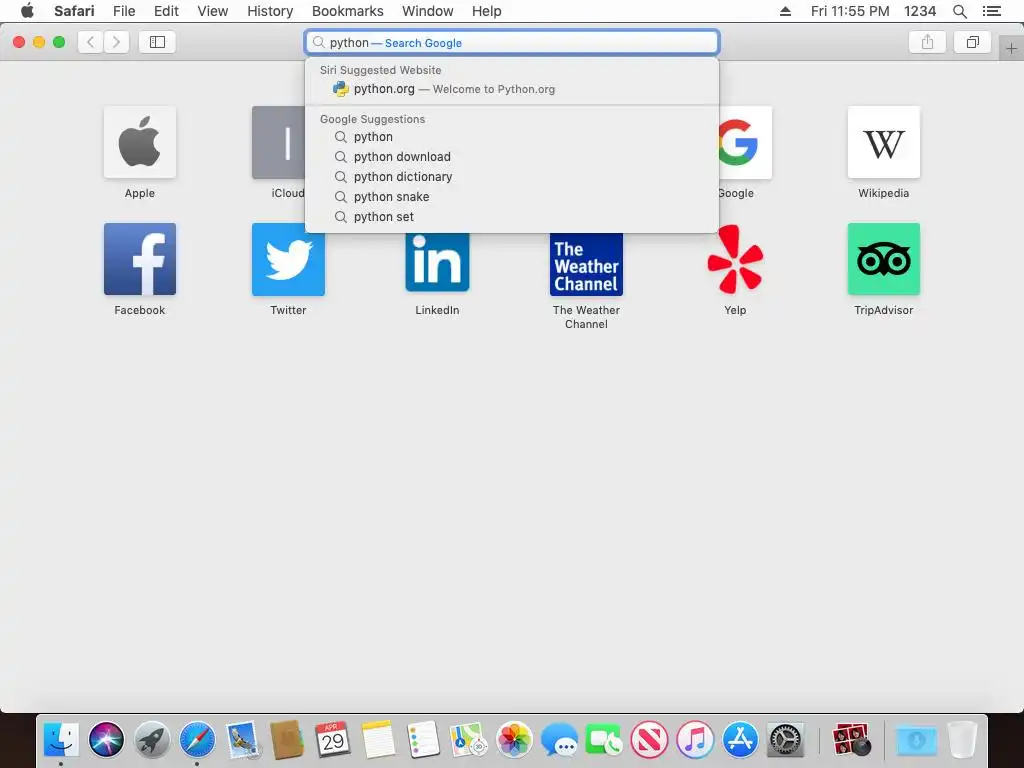Open Reminders app in Dock
1024x768 pixels.
pyautogui.click(x=423, y=740)
